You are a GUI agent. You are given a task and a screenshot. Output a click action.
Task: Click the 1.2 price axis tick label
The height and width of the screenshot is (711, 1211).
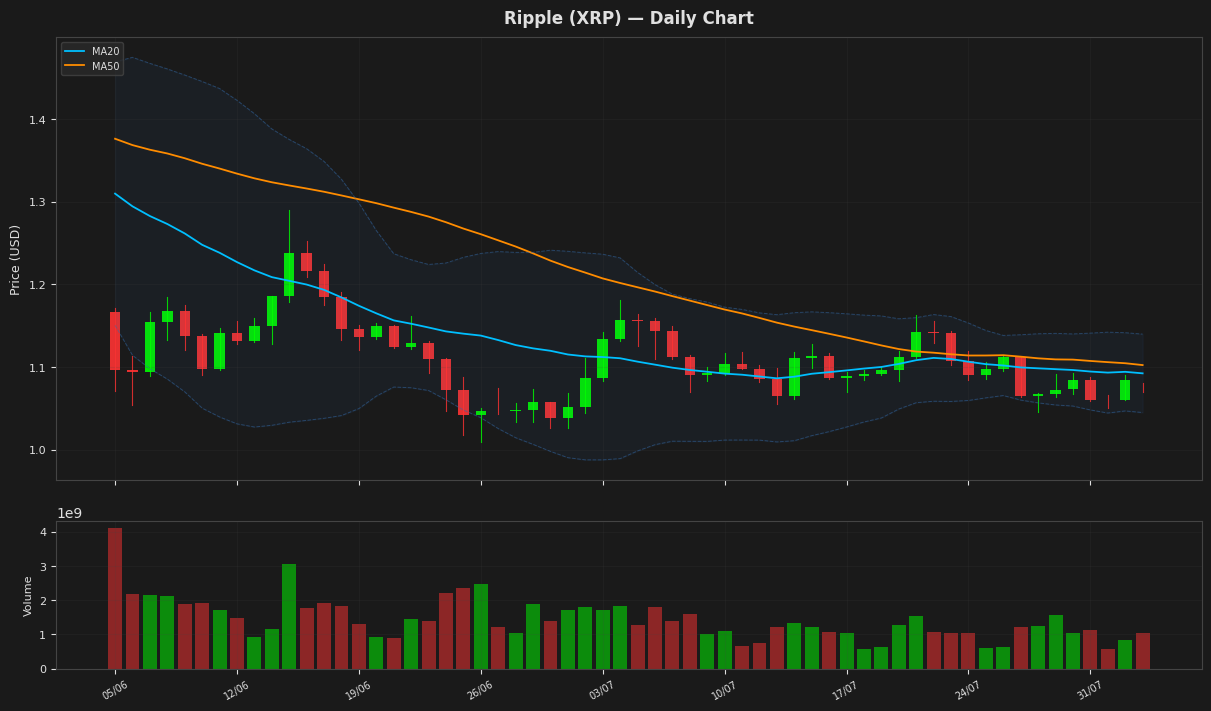pyautogui.click(x=39, y=285)
